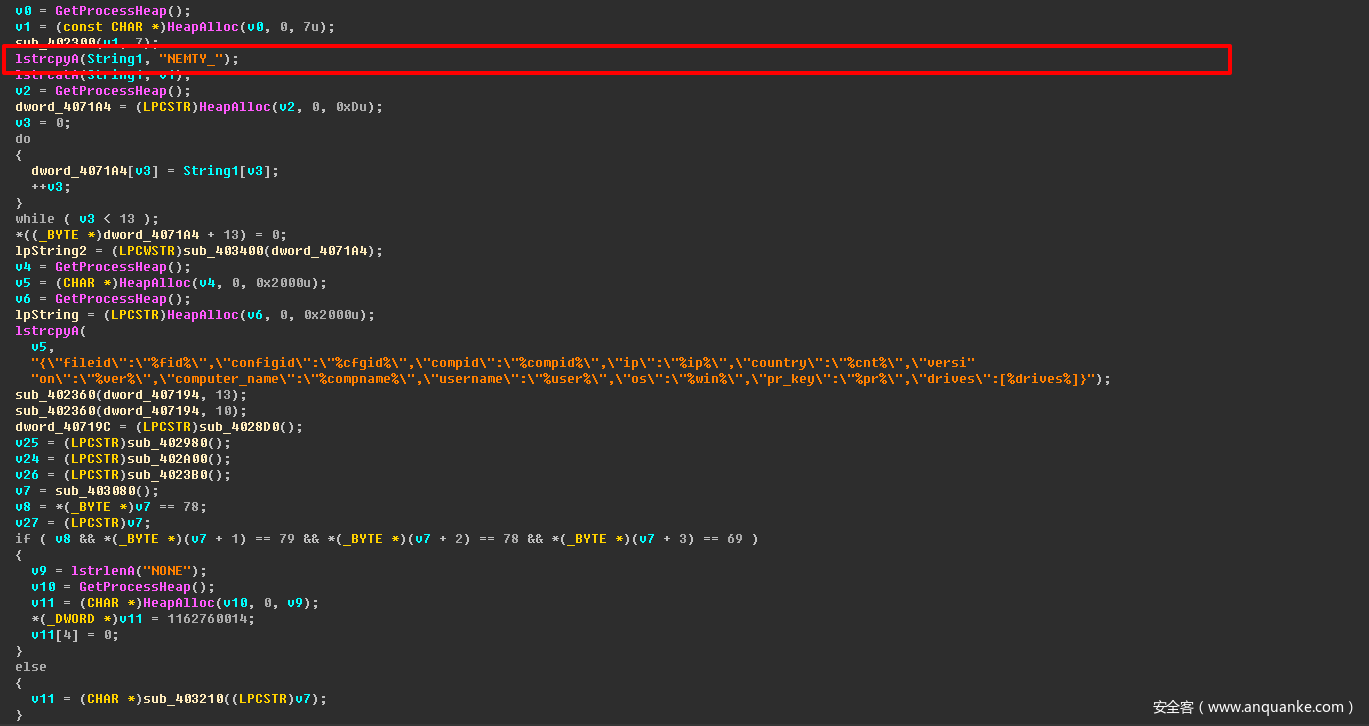Screen dimensions: 1369x726
Task: Click the JSON format string starting with fileid
Action: 500,363
